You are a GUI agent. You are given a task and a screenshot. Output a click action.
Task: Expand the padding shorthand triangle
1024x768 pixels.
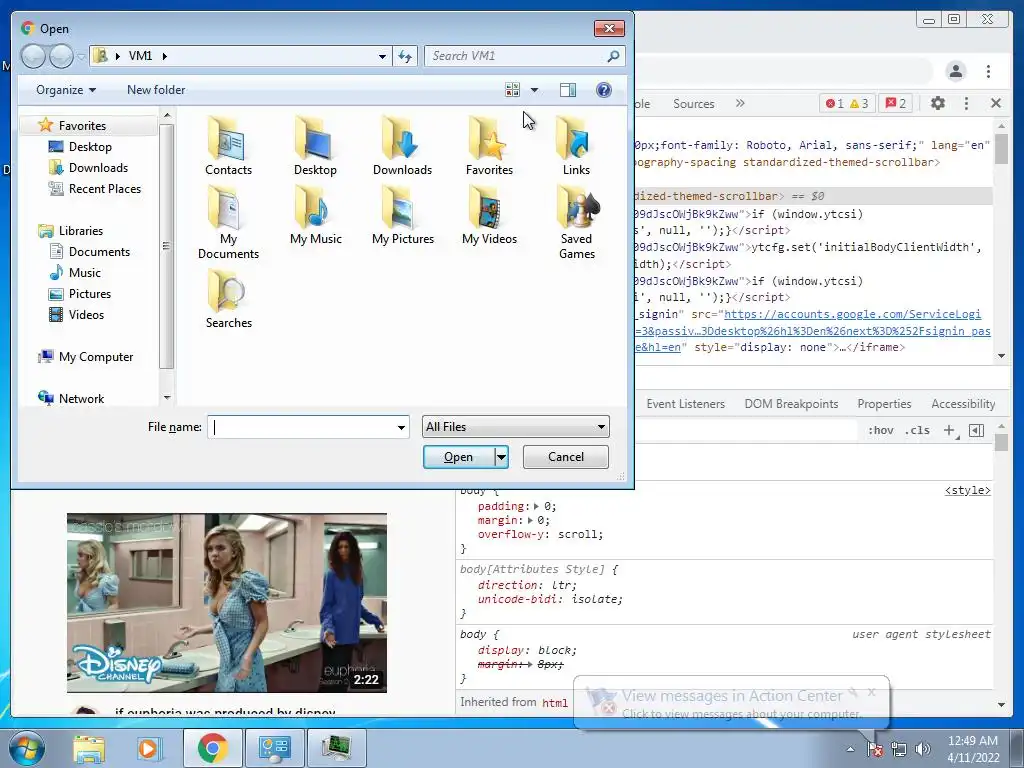click(x=536, y=506)
